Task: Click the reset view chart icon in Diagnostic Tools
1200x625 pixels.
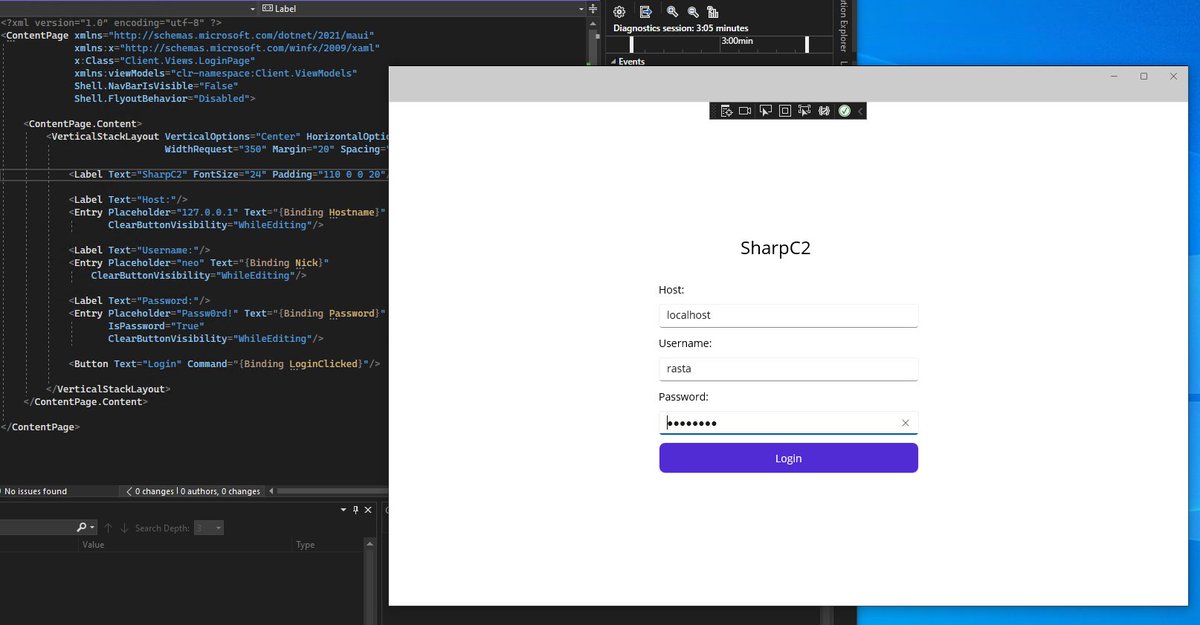Action: (713, 12)
